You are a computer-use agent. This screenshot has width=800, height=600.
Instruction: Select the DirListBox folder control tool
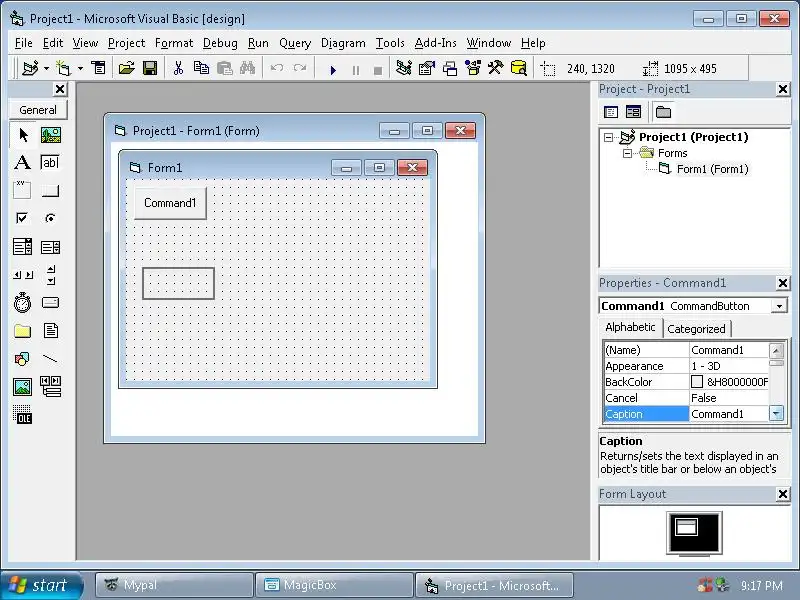pos(22,331)
